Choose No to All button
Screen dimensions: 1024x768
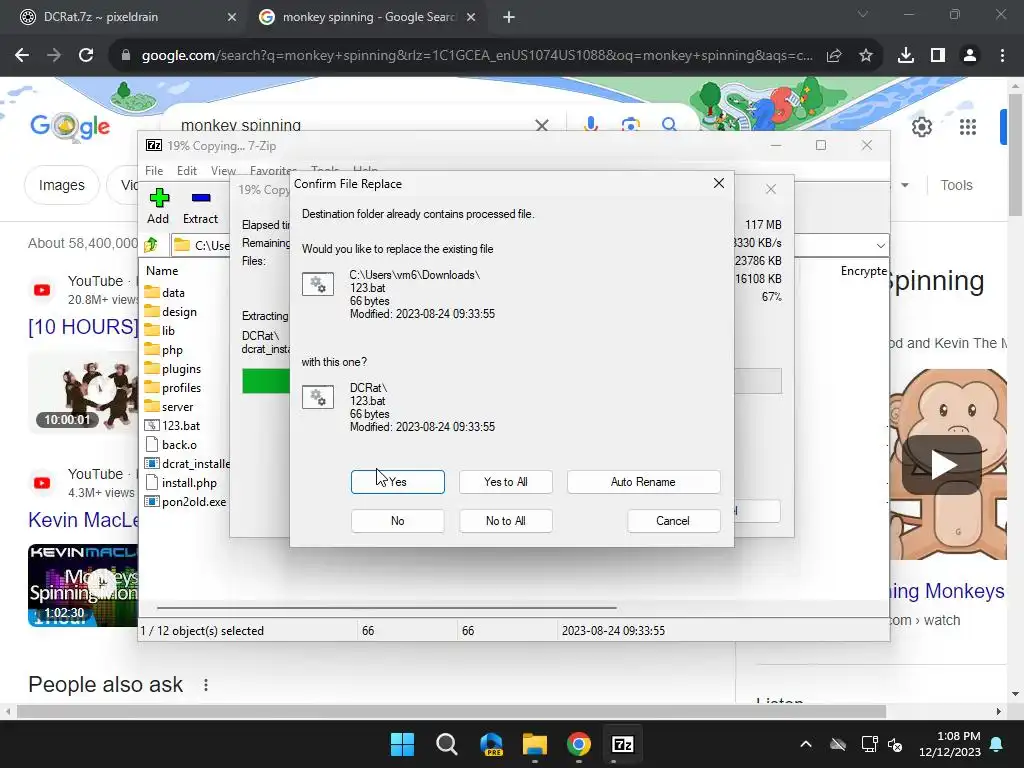(505, 520)
